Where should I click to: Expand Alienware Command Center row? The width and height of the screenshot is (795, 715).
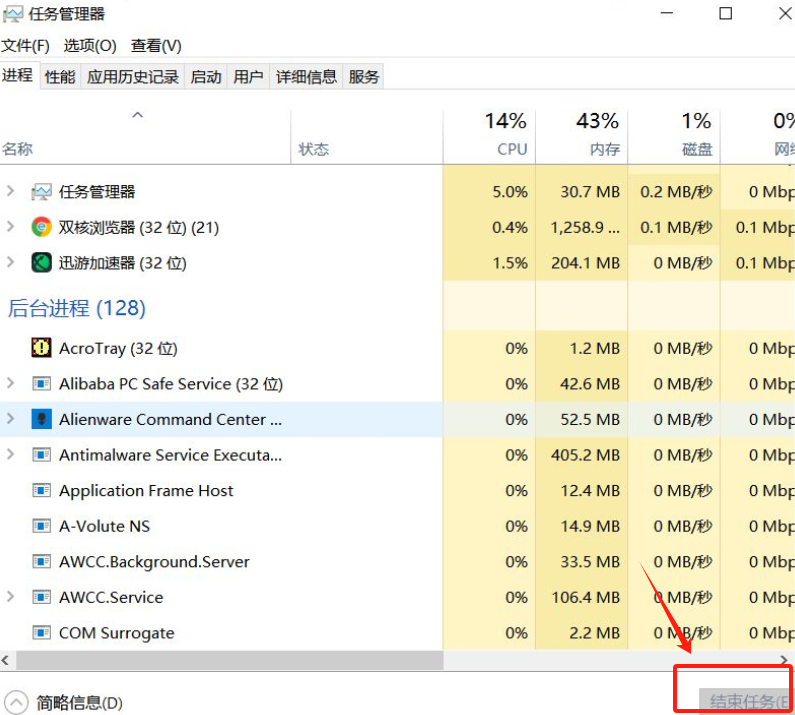click(10, 419)
